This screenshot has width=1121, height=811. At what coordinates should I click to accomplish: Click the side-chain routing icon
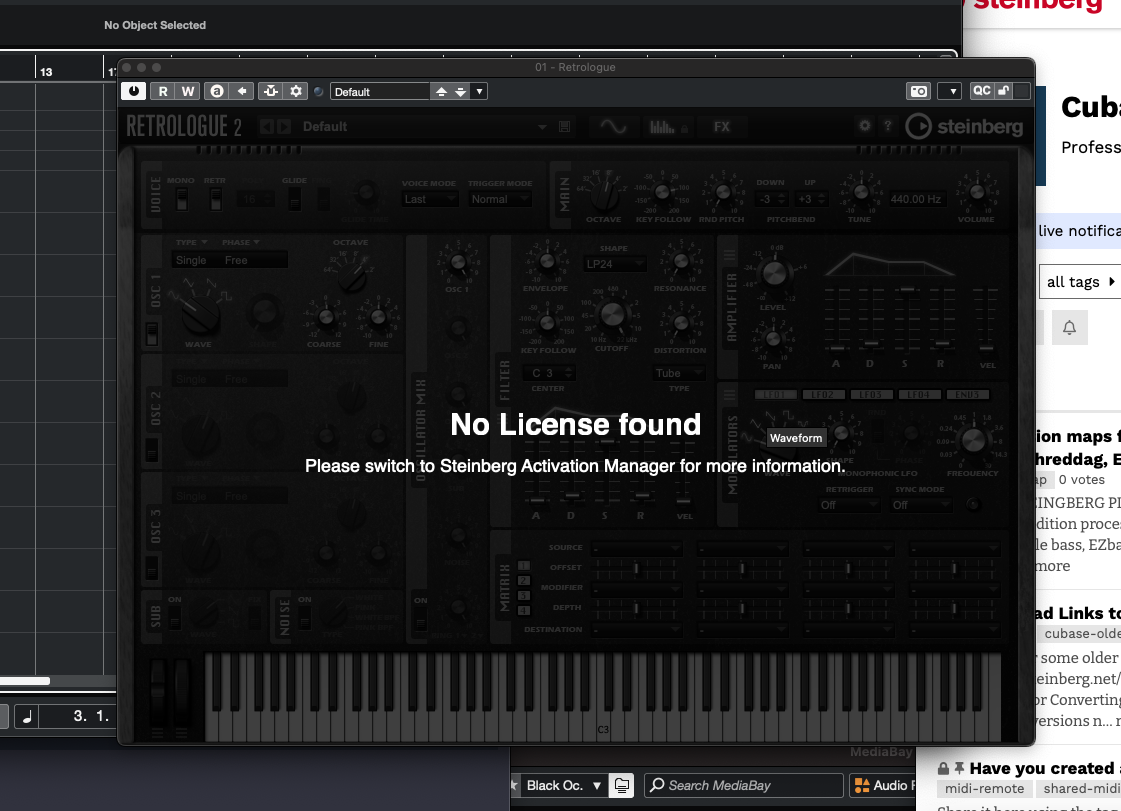270,91
